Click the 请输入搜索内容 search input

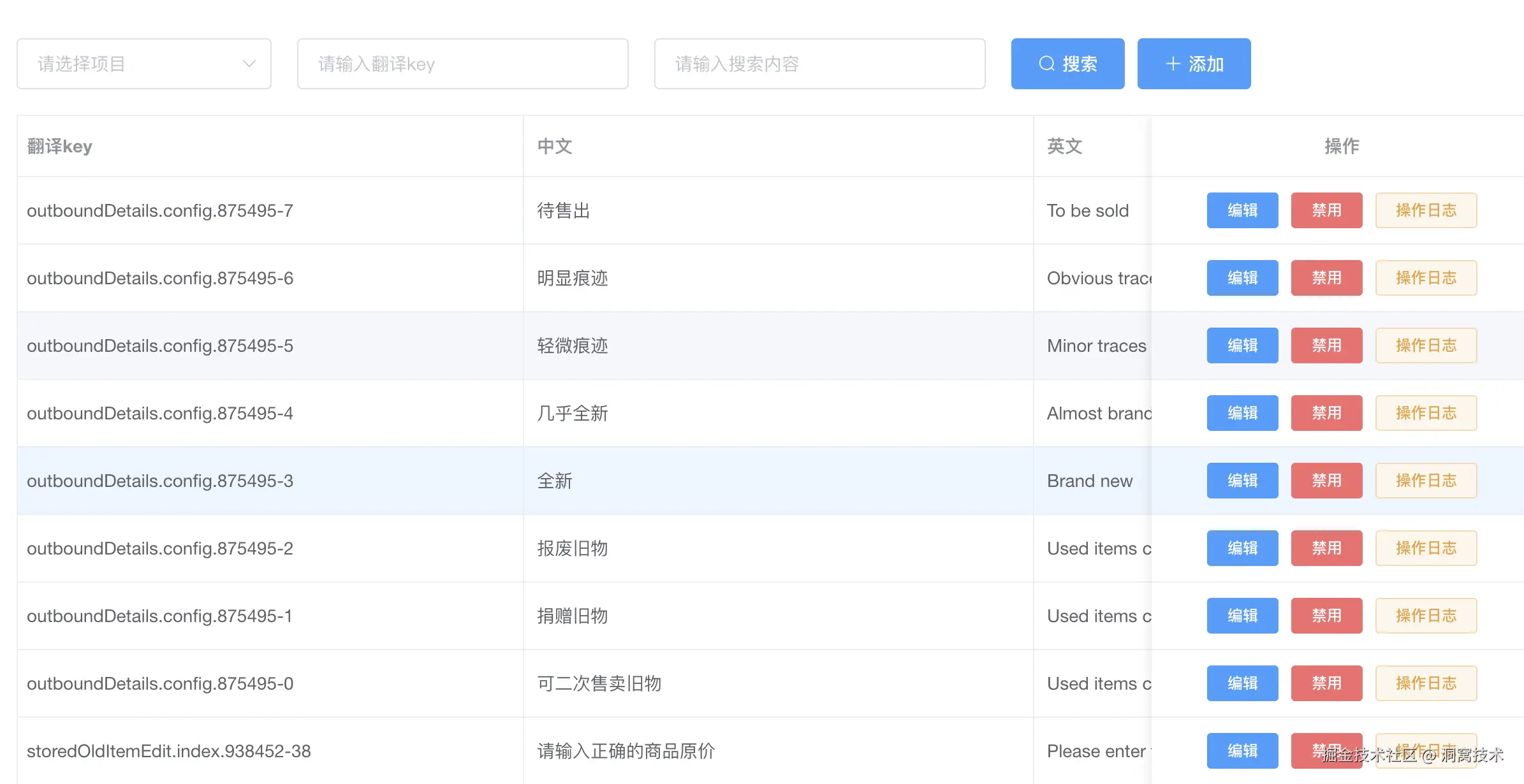[819, 64]
